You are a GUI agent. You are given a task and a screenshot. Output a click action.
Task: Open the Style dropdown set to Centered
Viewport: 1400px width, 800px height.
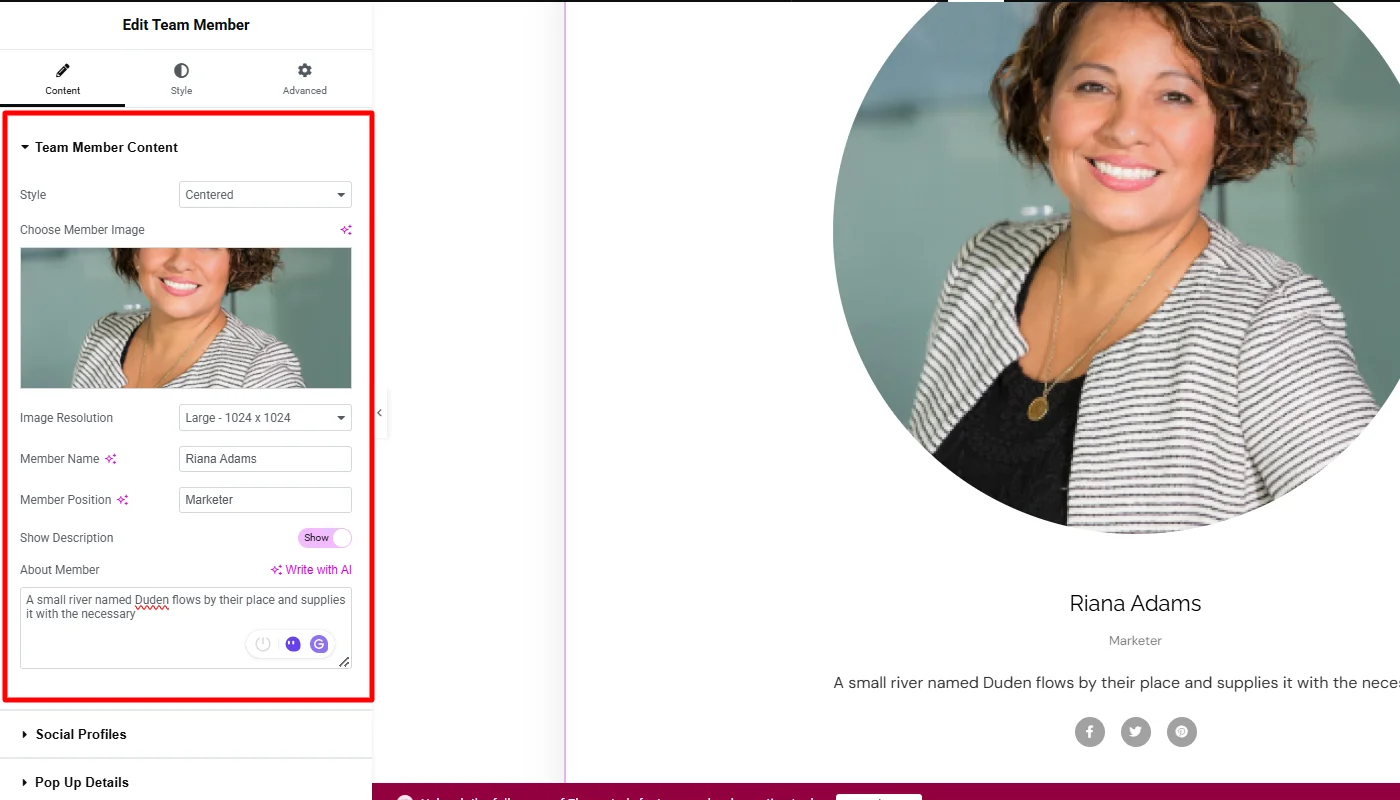265,195
